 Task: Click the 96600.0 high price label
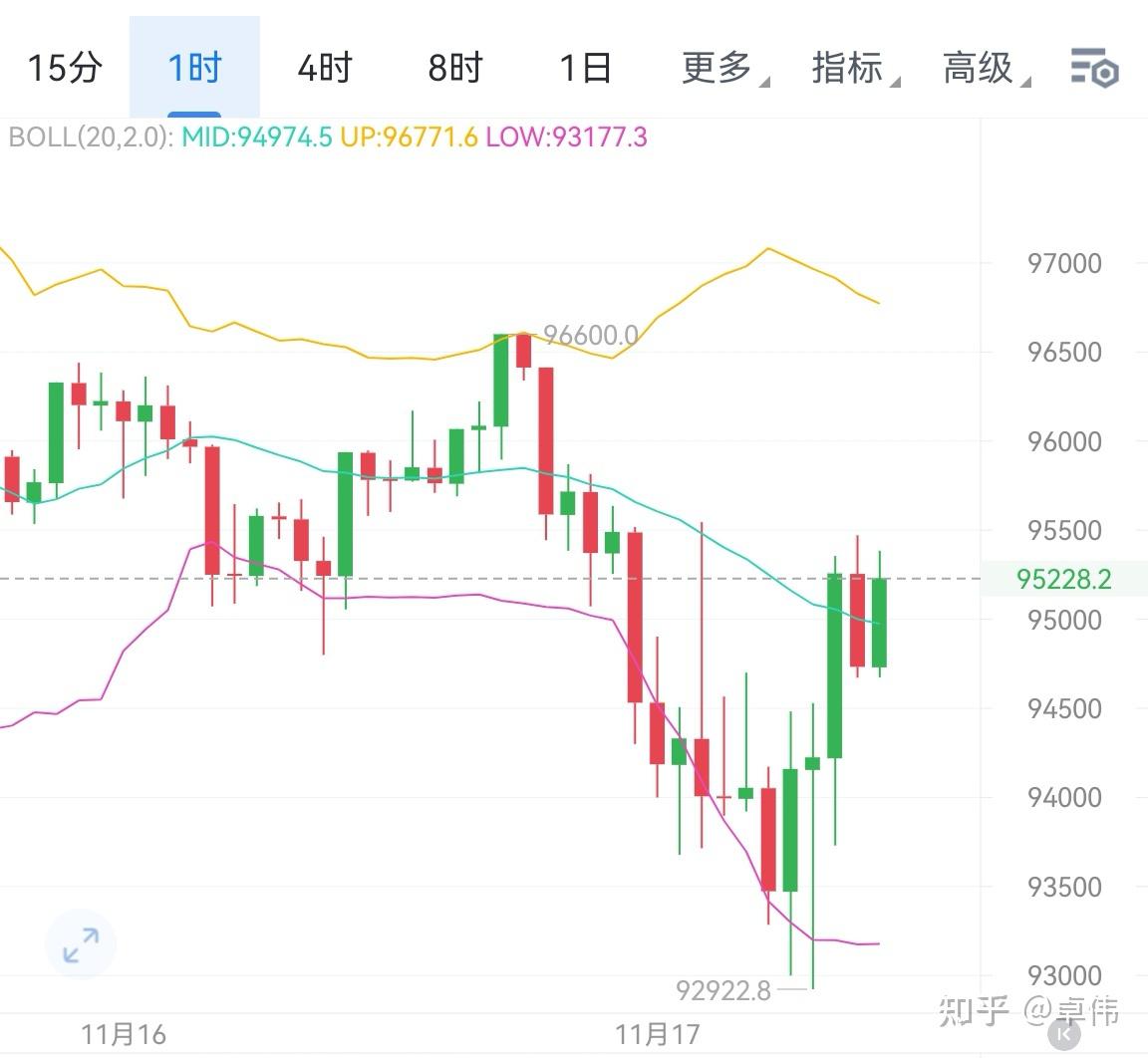[590, 337]
